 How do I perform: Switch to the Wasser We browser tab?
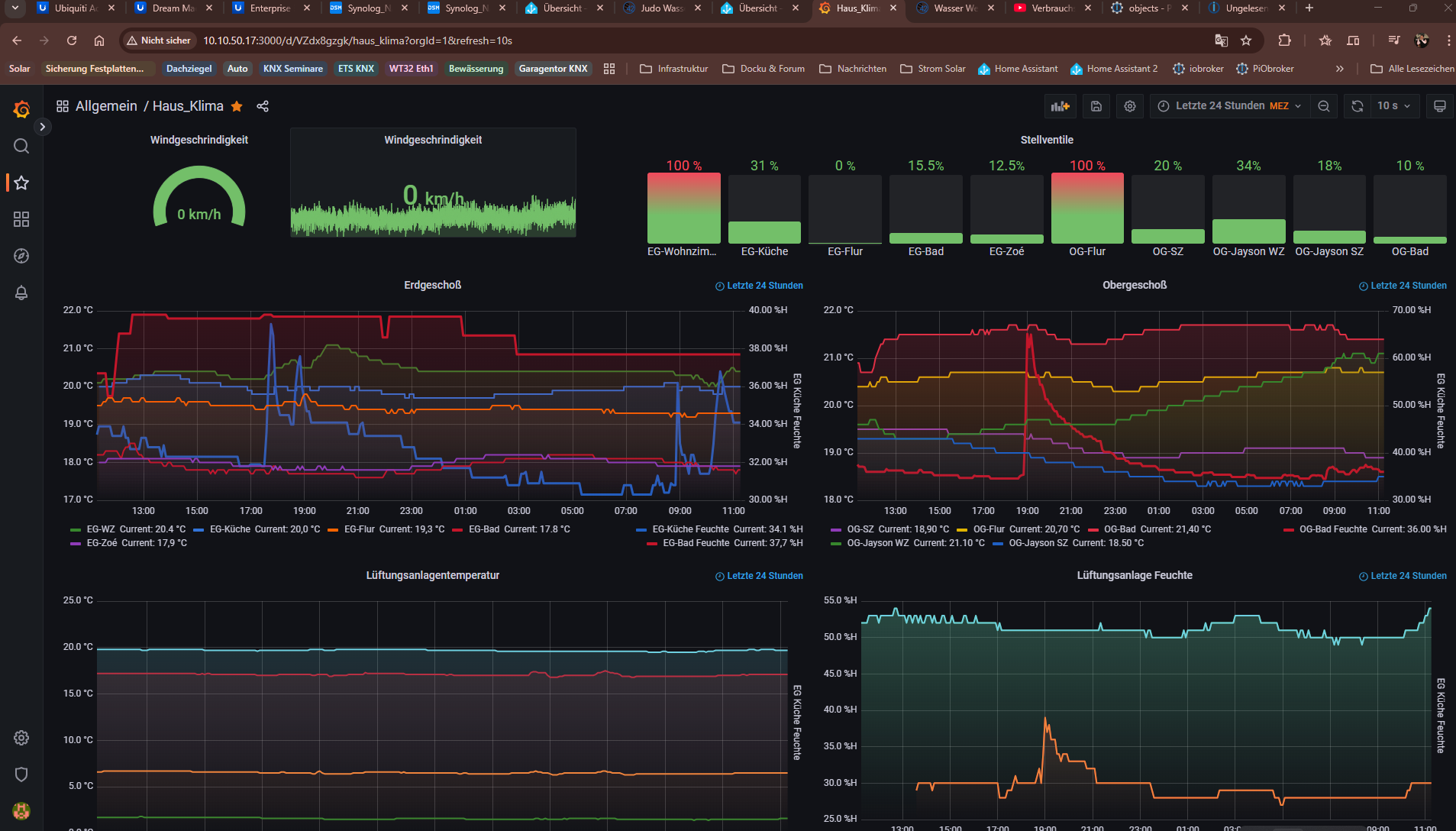(x=954, y=8)
